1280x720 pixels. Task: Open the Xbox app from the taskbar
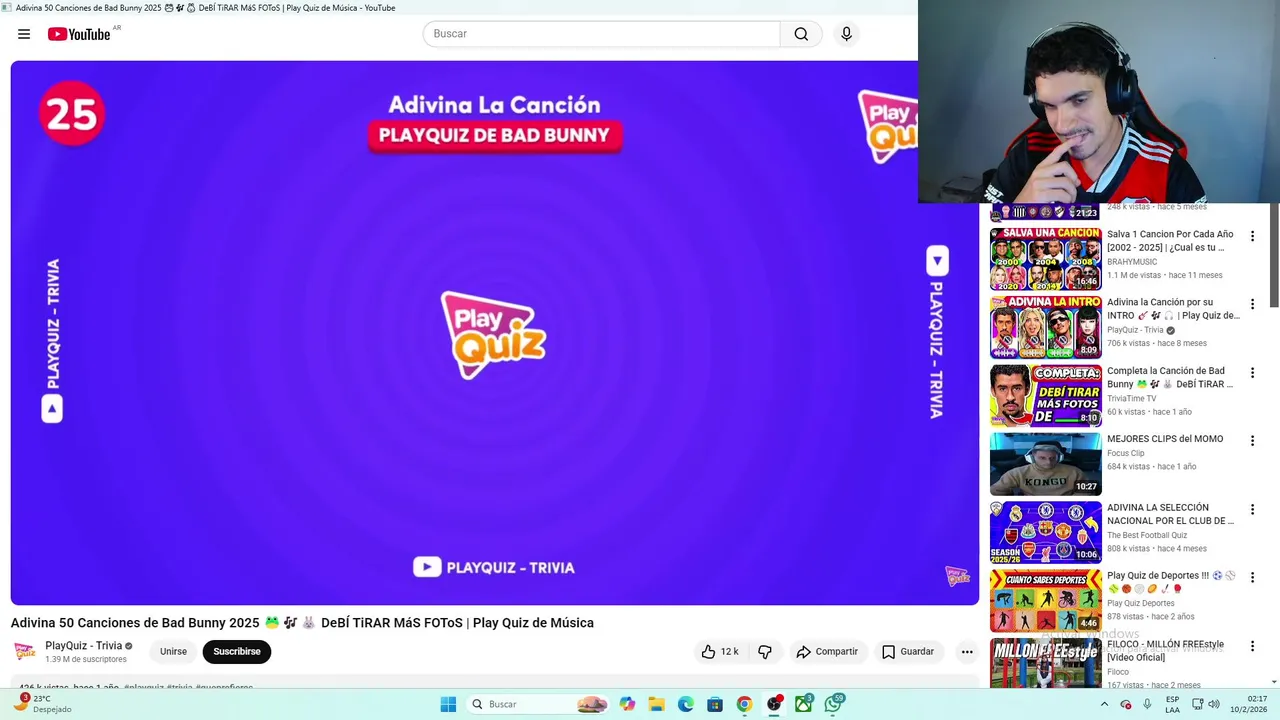(803, 704)
